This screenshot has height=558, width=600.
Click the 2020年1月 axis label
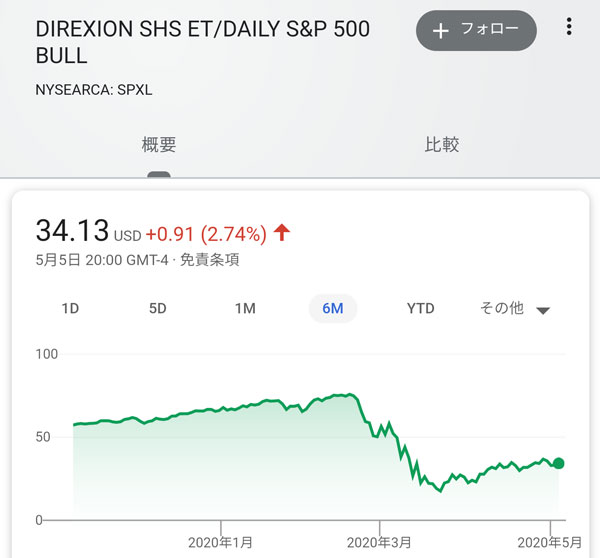point(221,542)
